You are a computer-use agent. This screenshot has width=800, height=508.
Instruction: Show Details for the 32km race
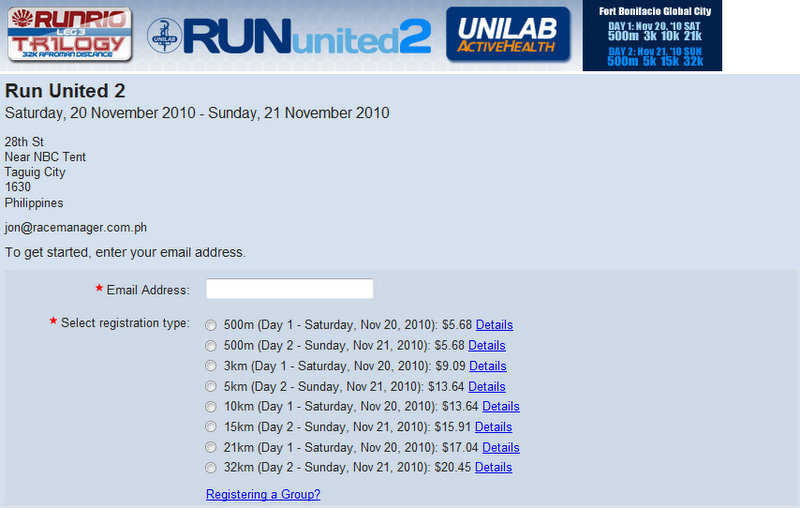coord(493,468)
